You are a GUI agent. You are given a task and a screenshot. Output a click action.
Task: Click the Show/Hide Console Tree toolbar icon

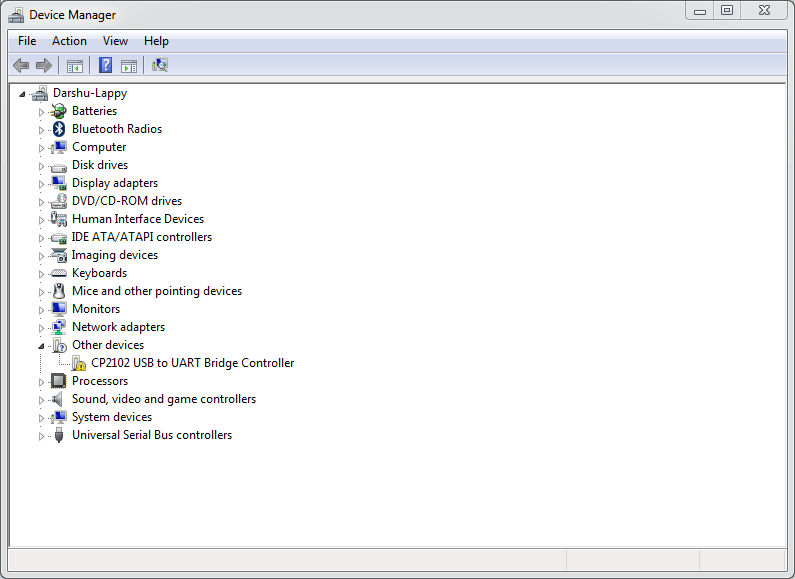click(x=75, y=65)
